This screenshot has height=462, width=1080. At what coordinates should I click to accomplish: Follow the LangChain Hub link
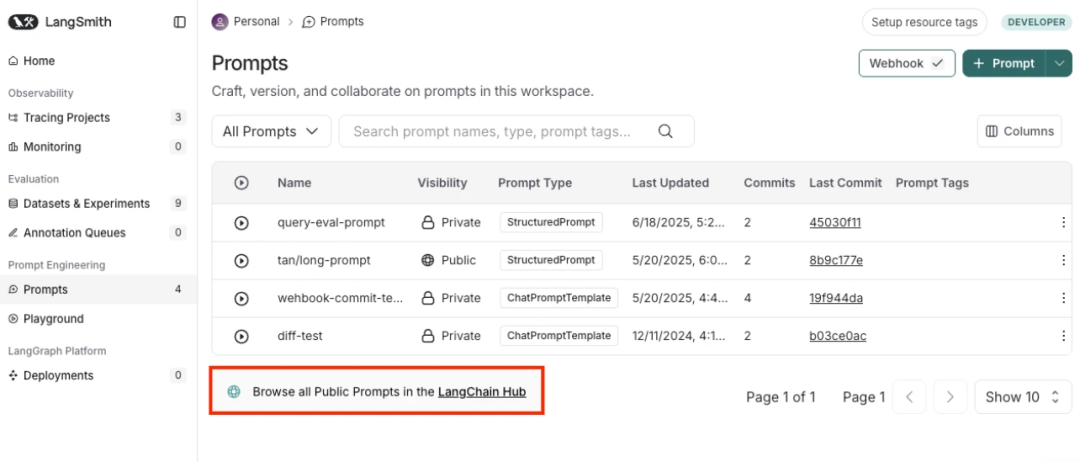coord(481,392)
